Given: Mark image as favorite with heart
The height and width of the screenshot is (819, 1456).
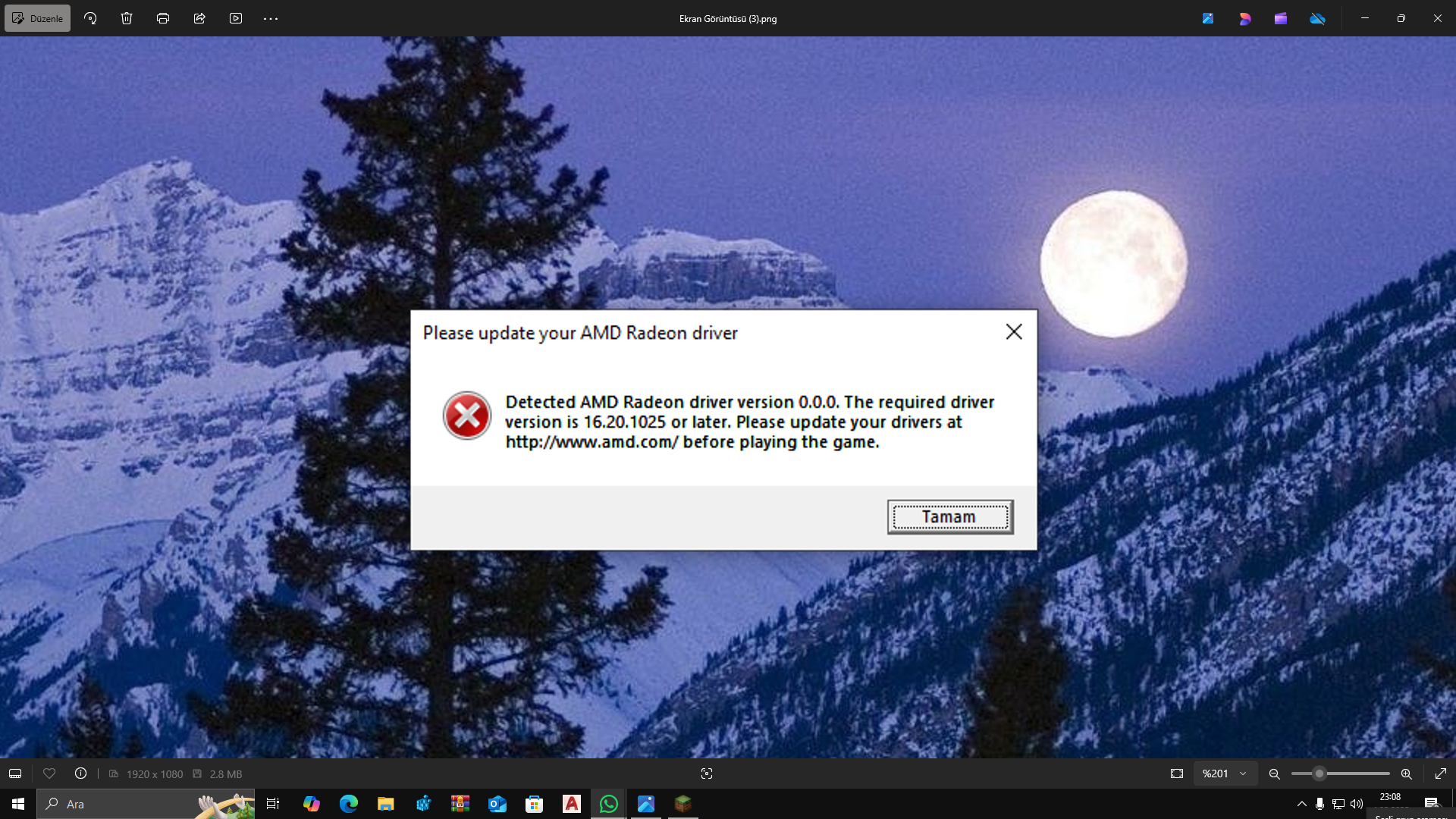Looking at the screenshot, I should click(49, 773).
